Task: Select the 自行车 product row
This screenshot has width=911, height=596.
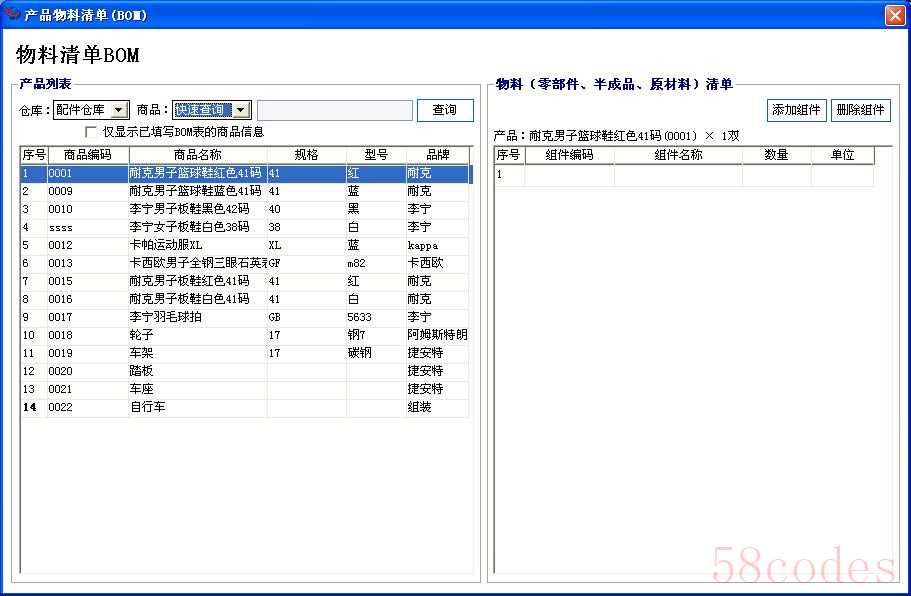Action: tap(195, 407)
